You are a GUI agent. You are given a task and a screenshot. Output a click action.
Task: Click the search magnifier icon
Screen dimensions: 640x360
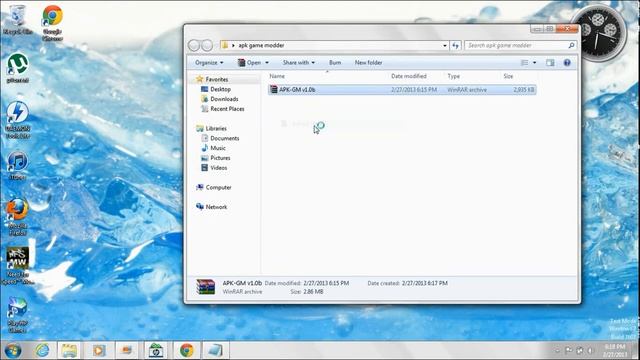[x=571, y=45]
